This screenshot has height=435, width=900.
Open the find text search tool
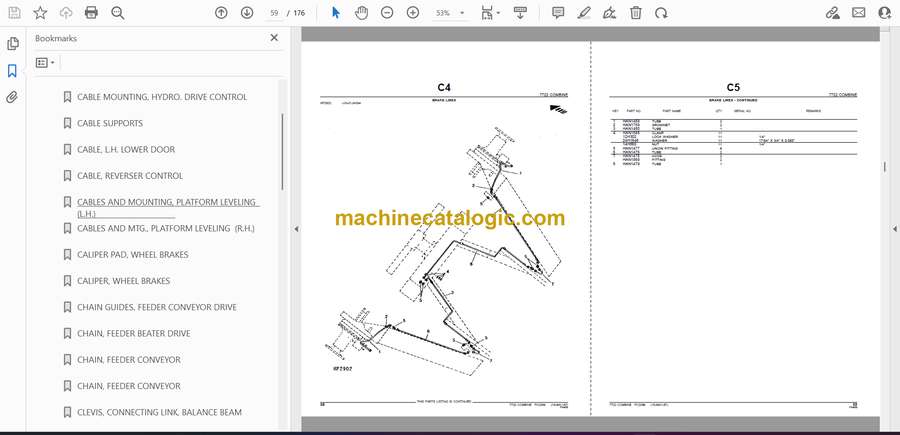click(118, 13)
